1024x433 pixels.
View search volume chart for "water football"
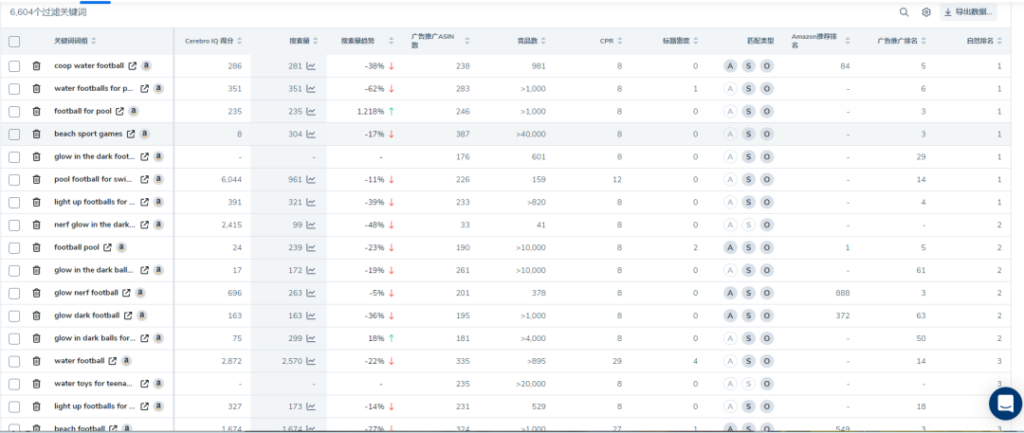click(311, 360)
